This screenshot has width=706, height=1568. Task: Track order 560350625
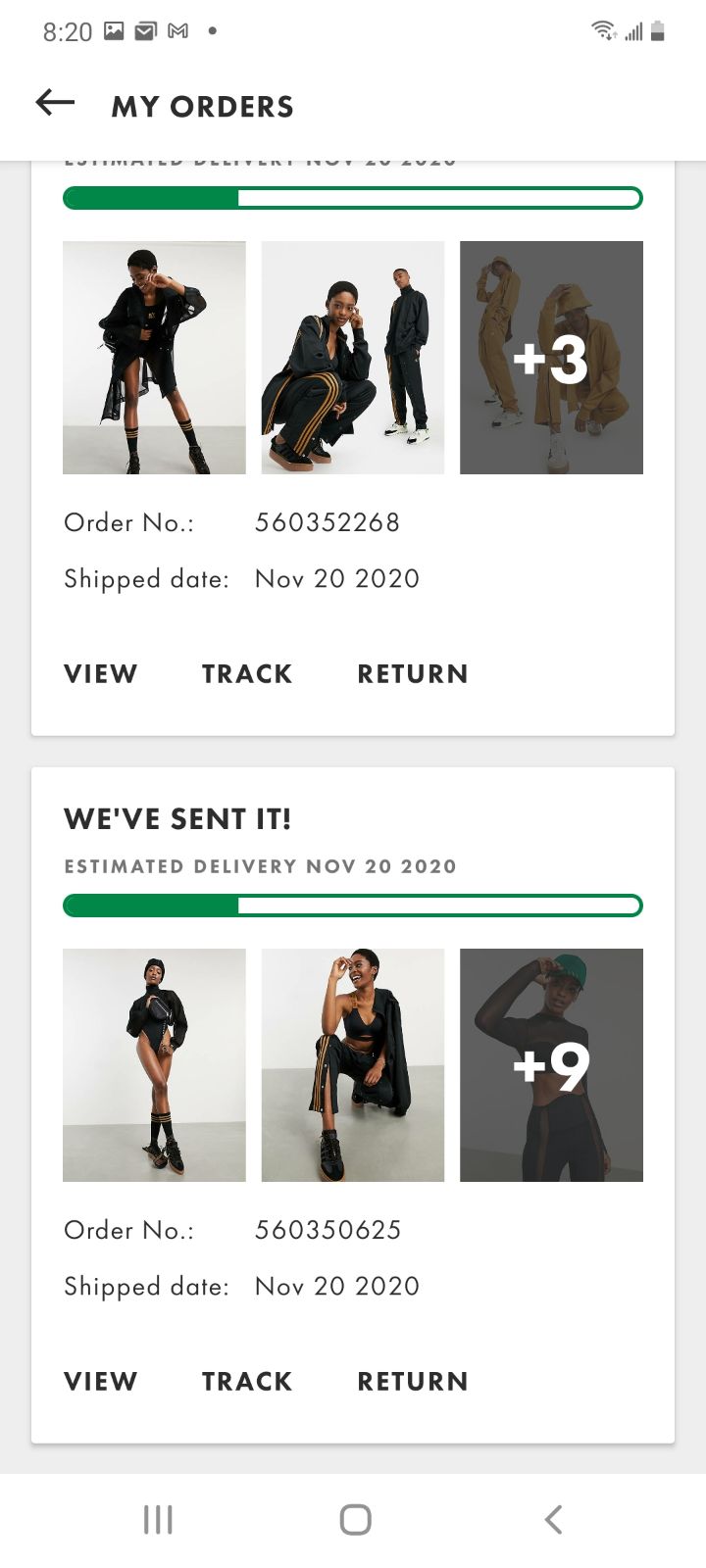pos(247,1382)
